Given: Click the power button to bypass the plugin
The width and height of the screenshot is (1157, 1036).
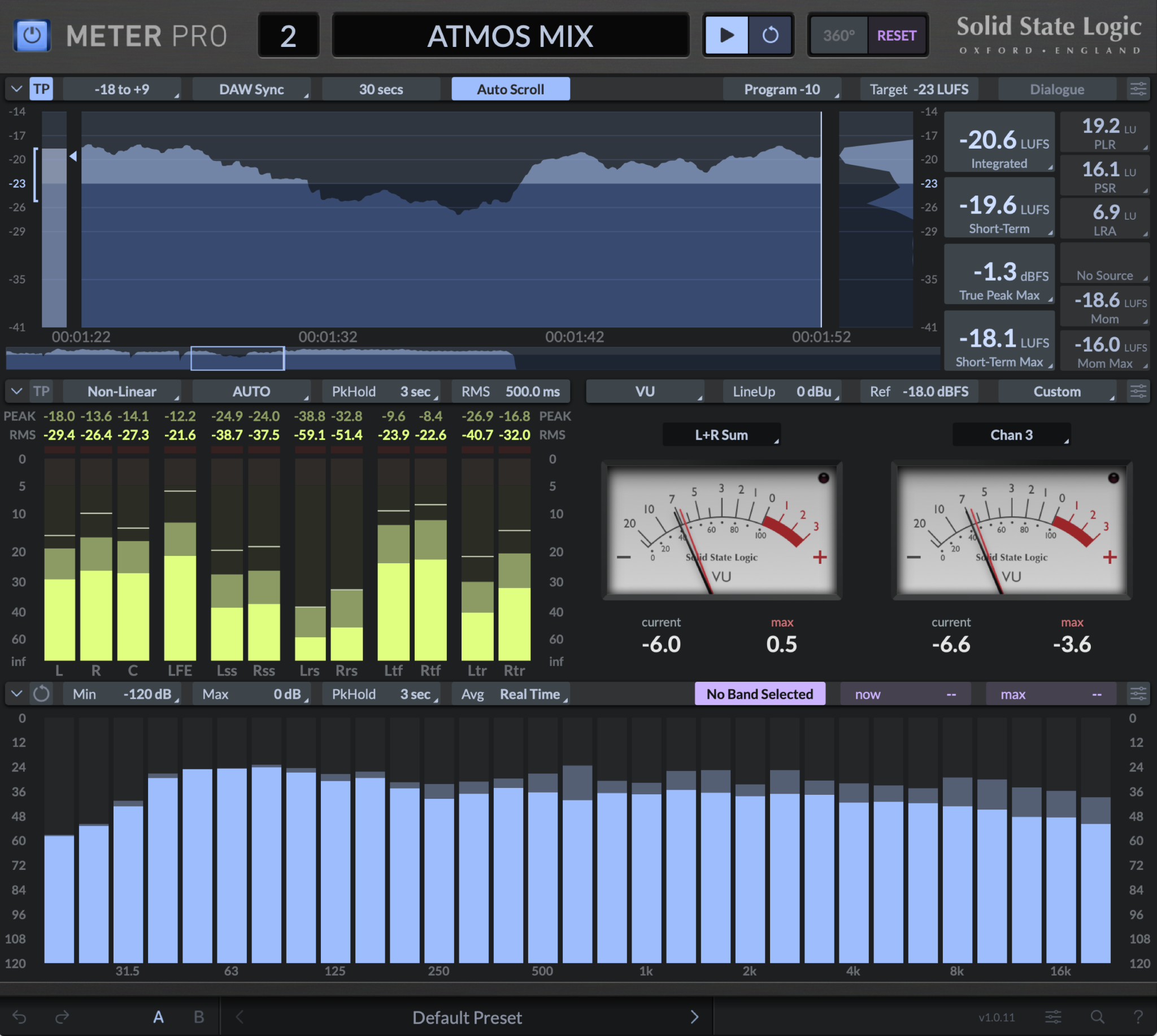Looking at the screenshot, I should 32,35.
